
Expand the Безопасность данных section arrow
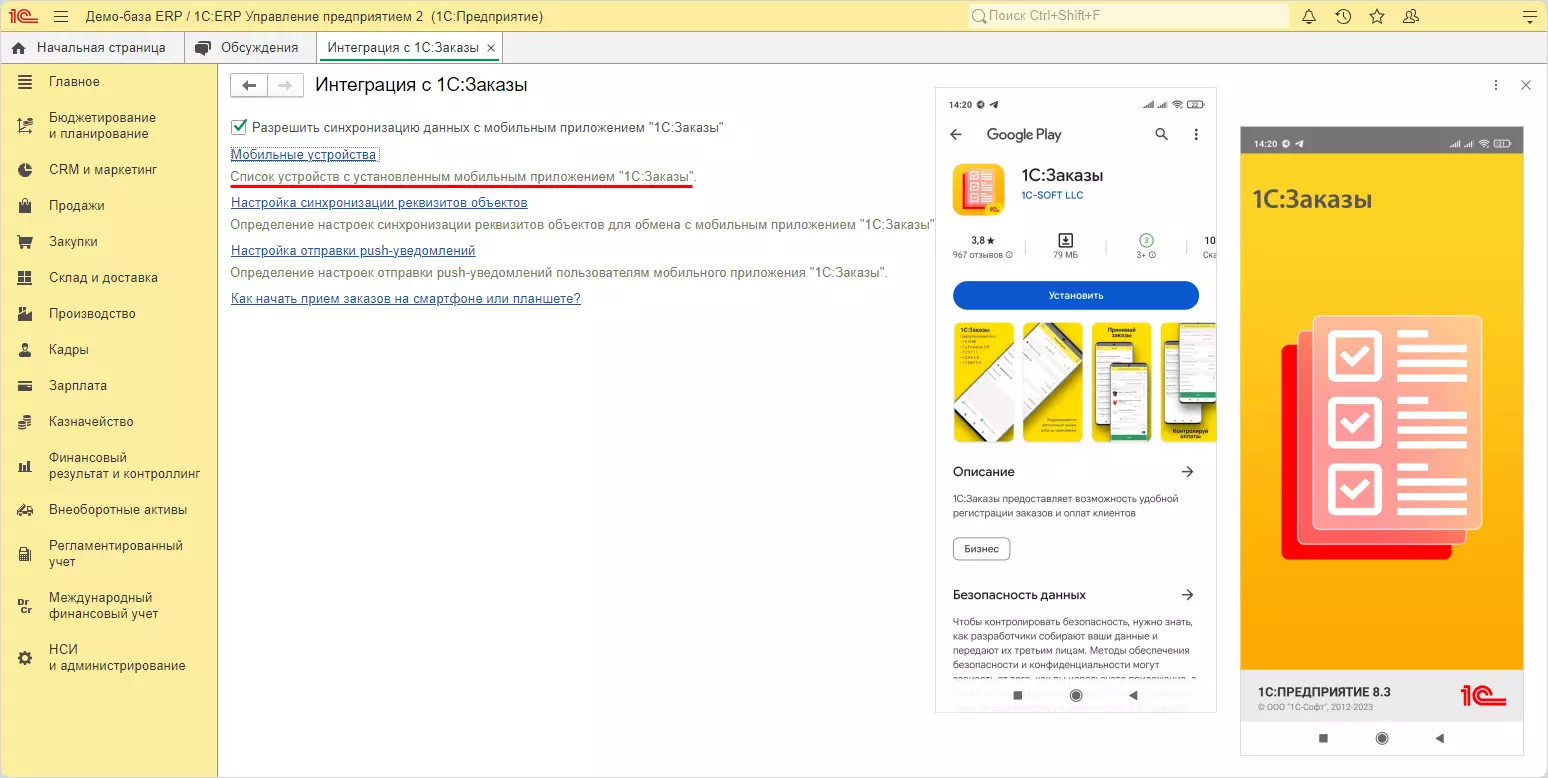point(1187,595)
